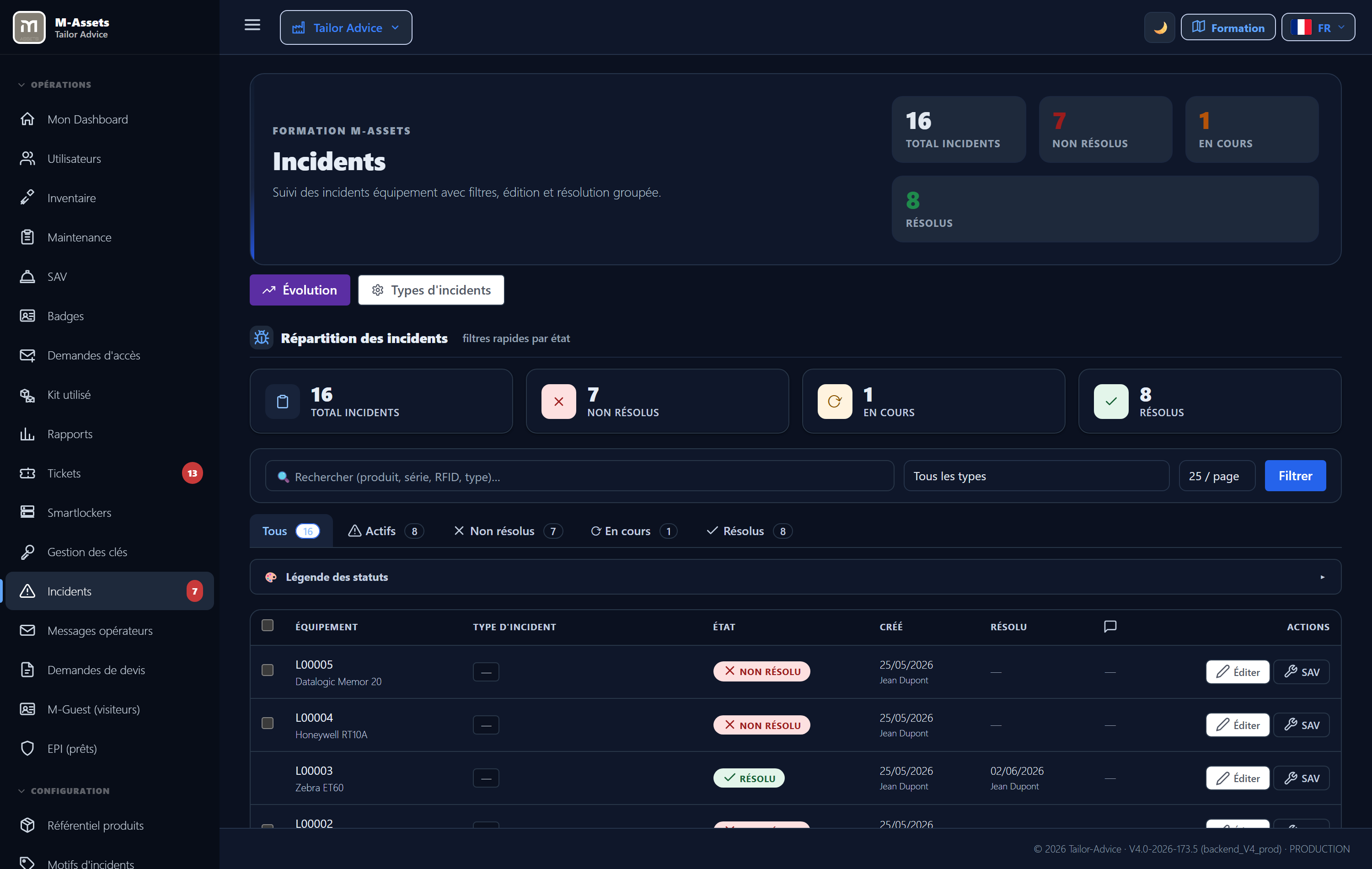Switch to the Résolus tab
The image size is (1372, 869).
point(749,531)
